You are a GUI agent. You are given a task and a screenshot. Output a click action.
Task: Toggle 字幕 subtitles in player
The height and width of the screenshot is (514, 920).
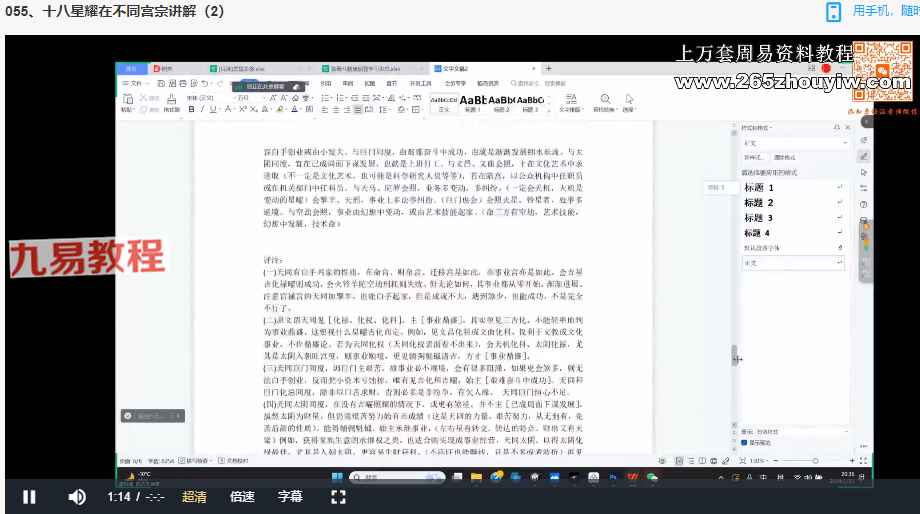tap(290, 497)
